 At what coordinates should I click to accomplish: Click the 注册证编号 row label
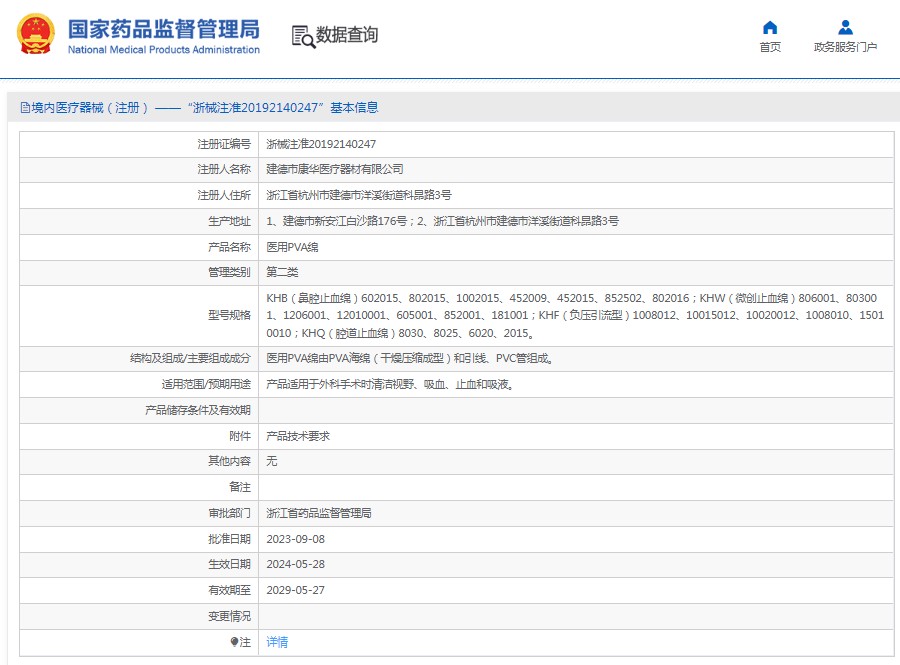click(x=224, y=144)
